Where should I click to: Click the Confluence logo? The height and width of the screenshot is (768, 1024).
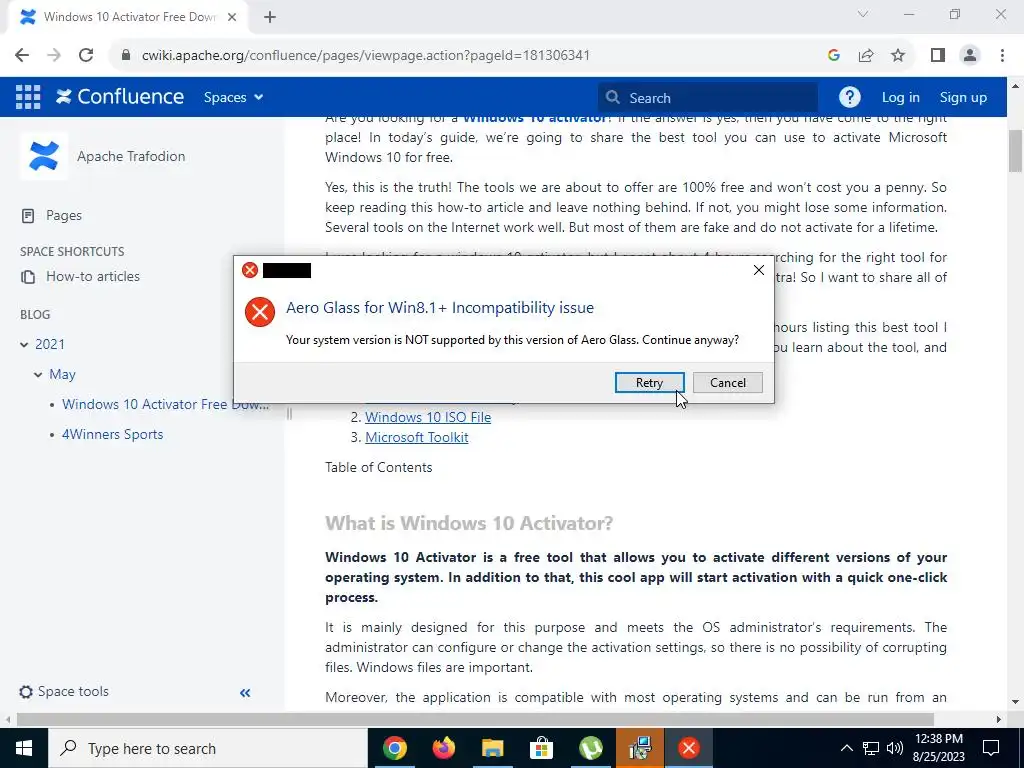pos(120,97)
